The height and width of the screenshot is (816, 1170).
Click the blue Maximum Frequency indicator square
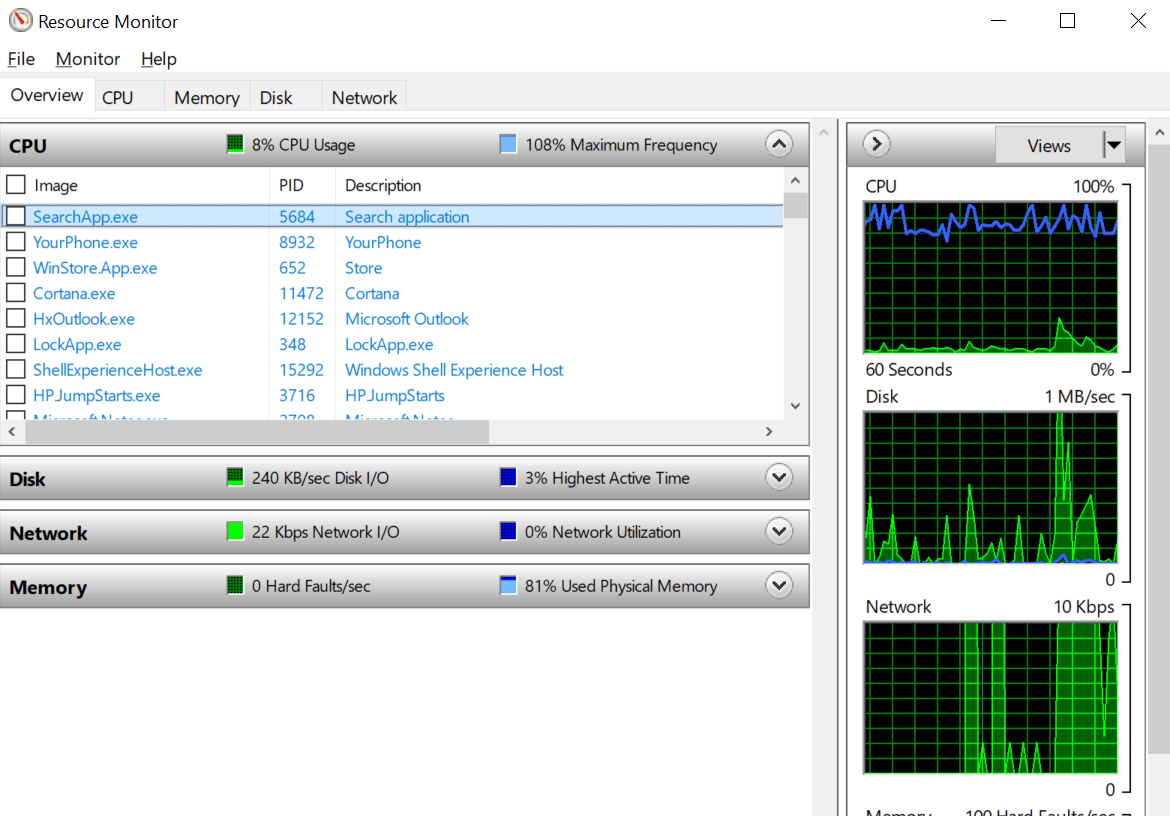click(x=508, y=144)
